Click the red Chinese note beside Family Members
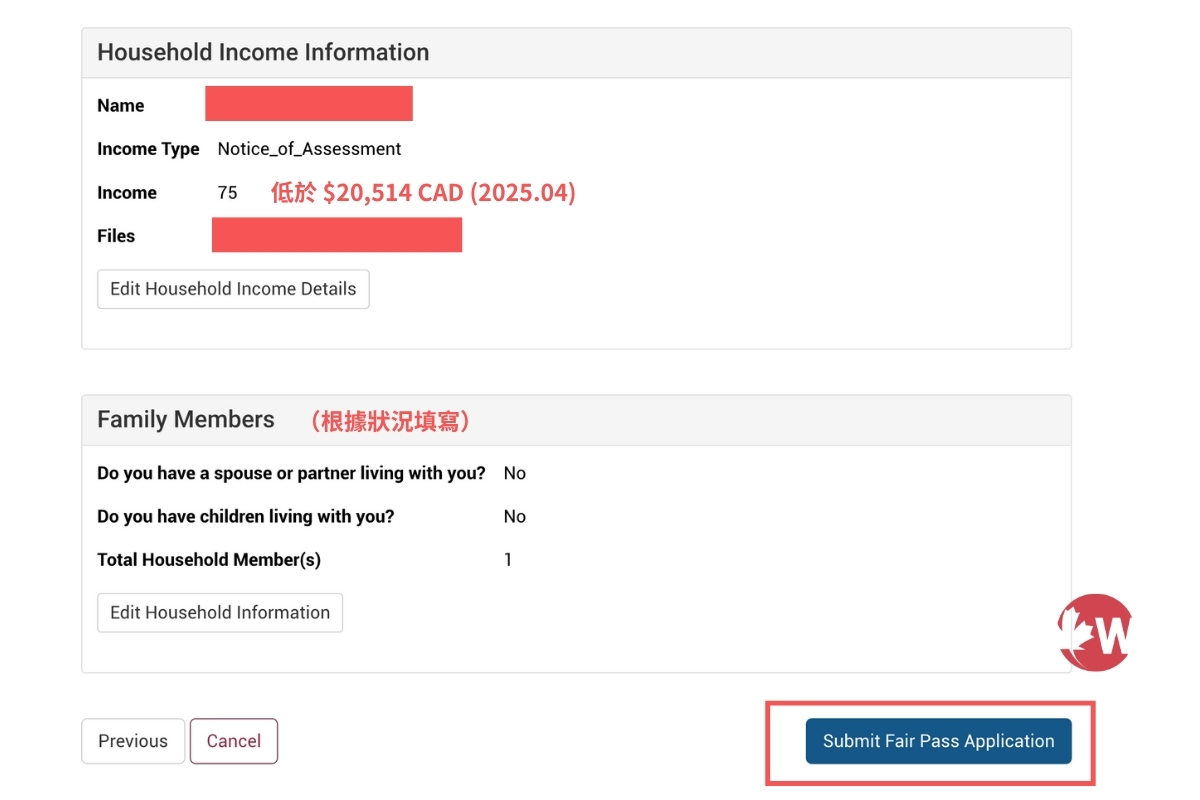 tap(390, 422)
